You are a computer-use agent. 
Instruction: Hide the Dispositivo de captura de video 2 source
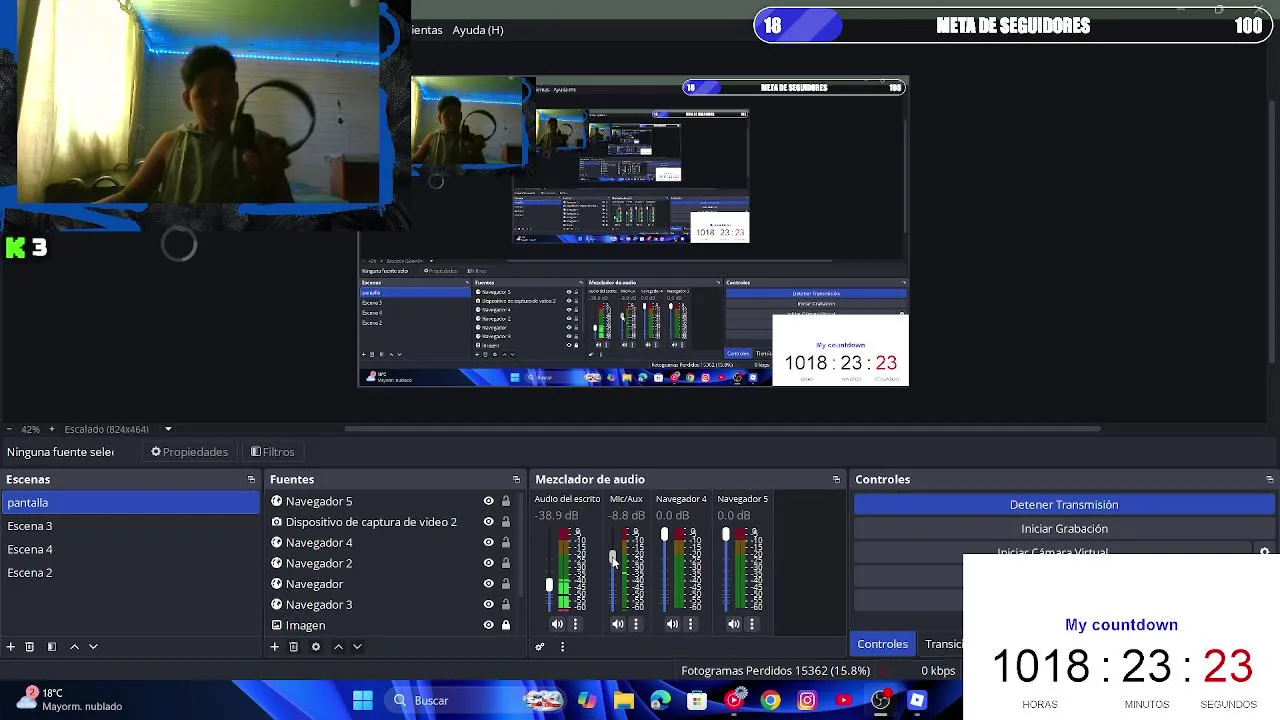489,522
